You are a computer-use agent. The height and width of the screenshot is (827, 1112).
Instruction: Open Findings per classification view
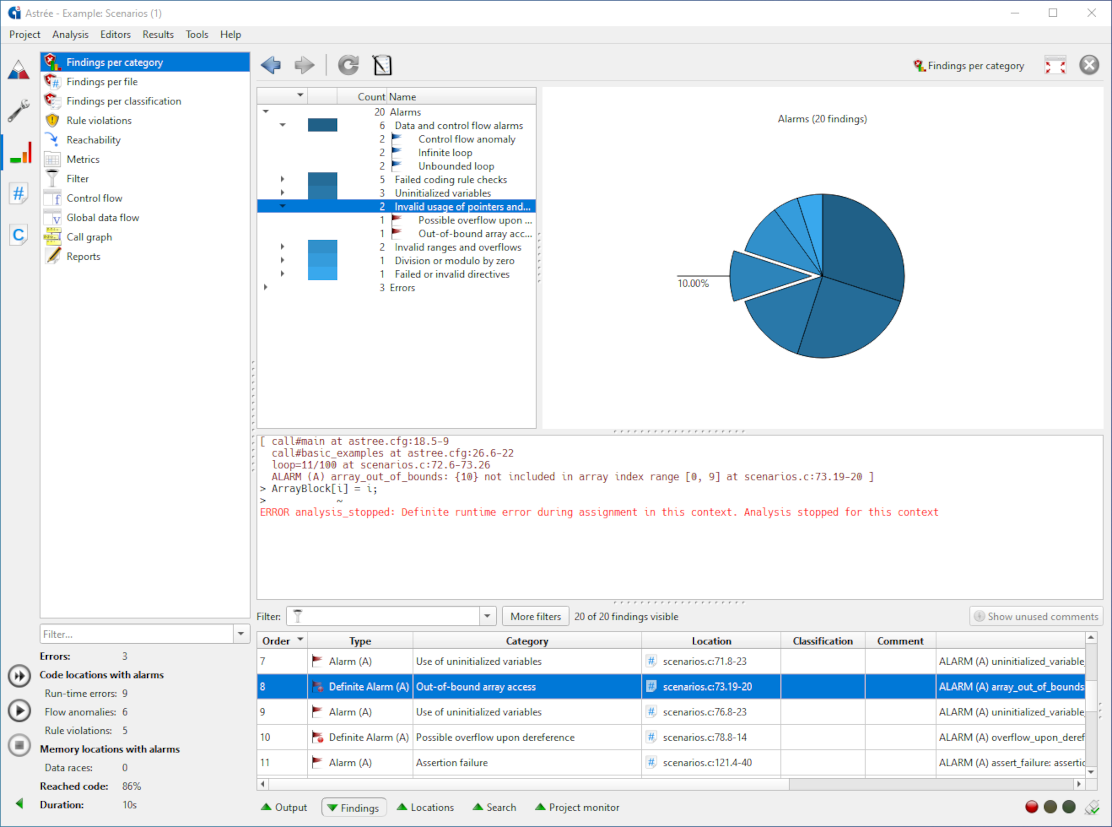point(145,101)
